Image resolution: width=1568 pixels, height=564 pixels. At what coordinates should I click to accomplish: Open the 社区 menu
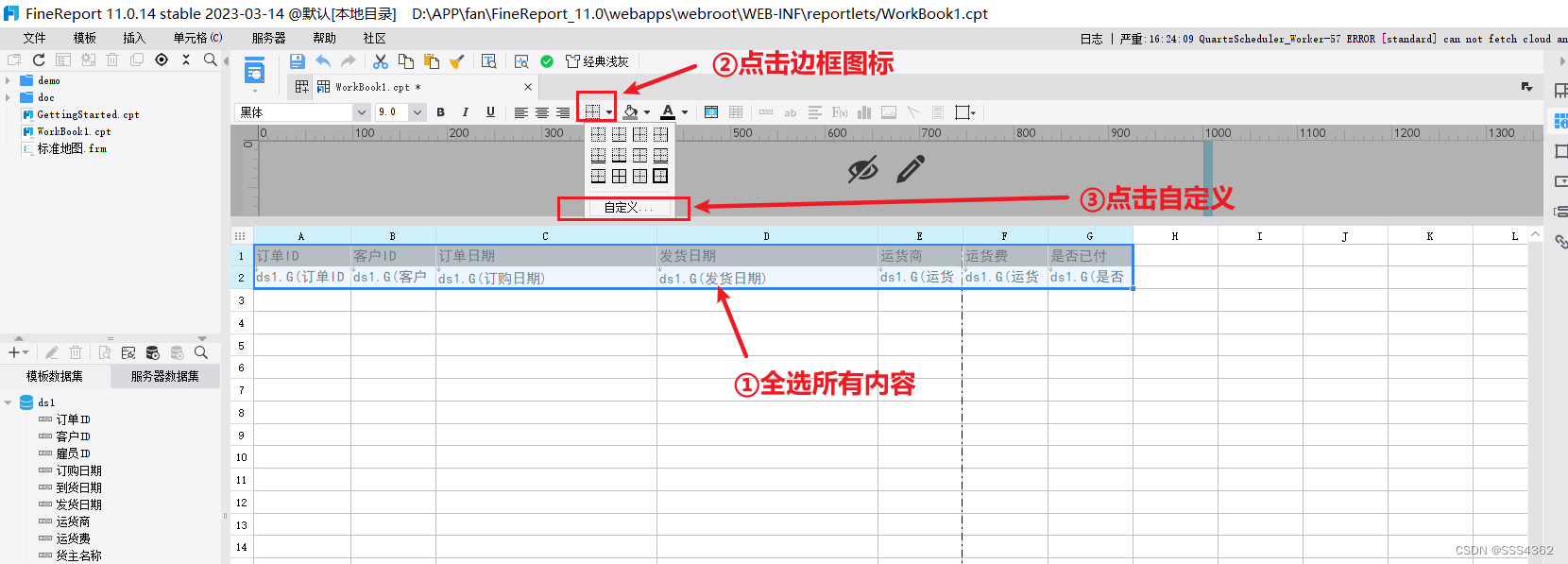point(375,38)
